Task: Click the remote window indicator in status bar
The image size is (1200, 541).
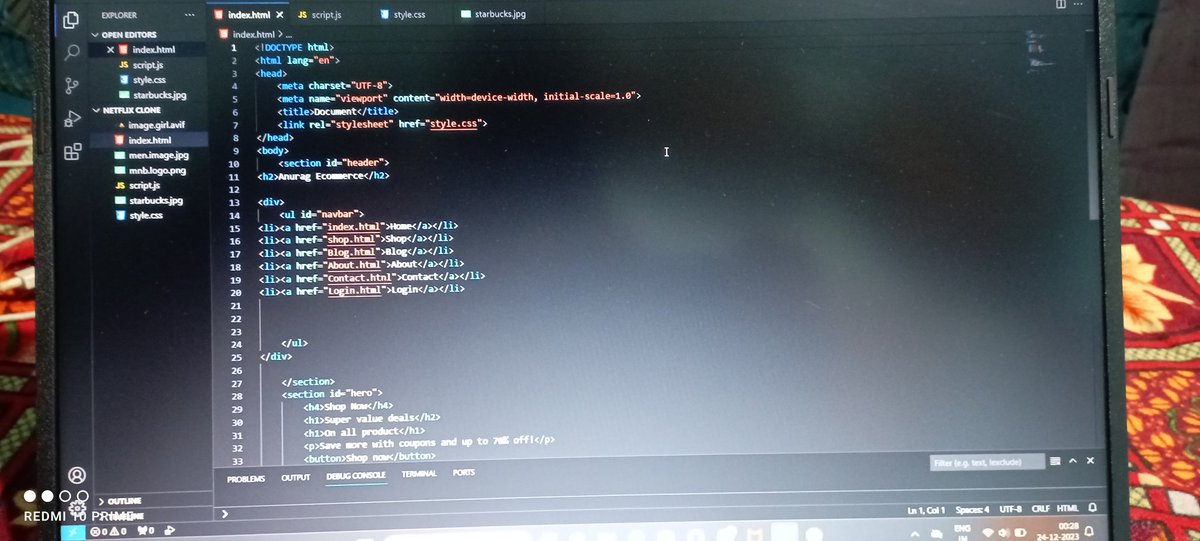Action: (73, 531)
